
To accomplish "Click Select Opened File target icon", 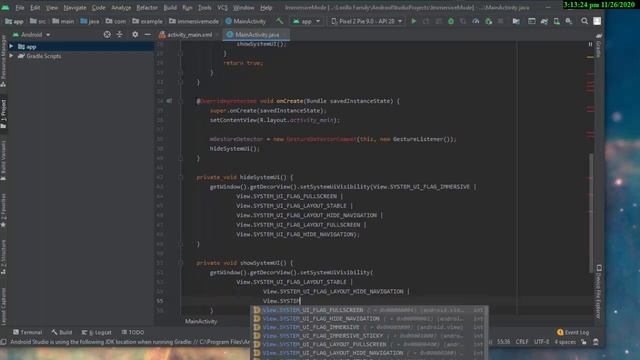I will (x=107, y=35).
